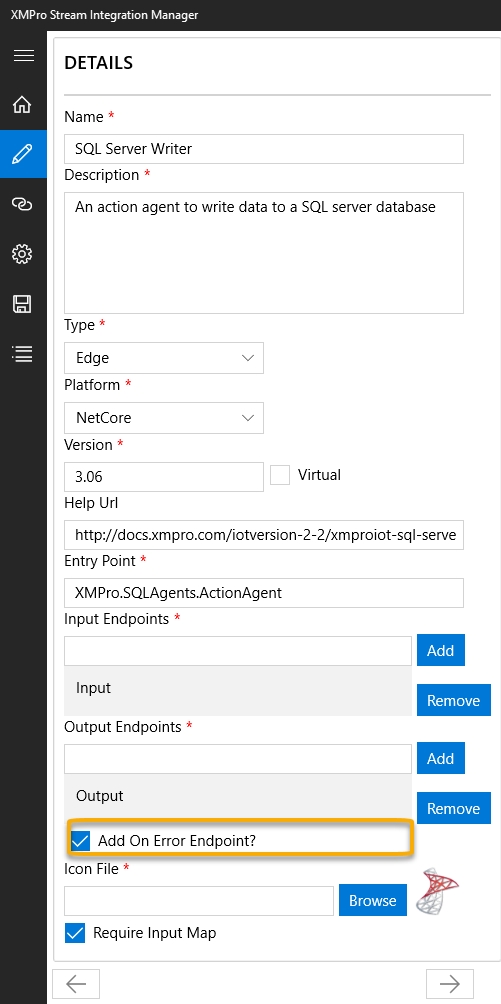Open the hamburger menu in the sidebar
The image size is (501, 1004).
tap(23, 55)
